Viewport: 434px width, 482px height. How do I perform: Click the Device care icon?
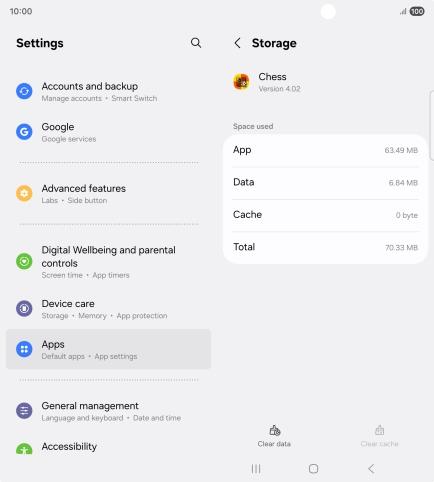tap(24, 309)
